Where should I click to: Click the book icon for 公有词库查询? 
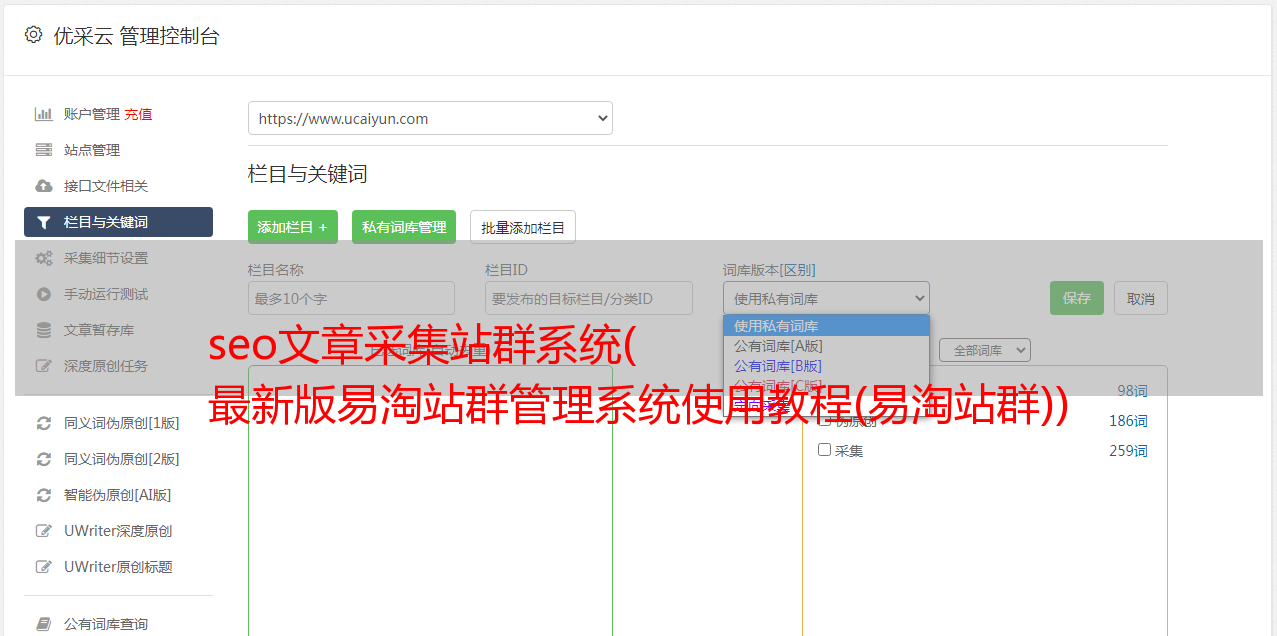point(44,624)
